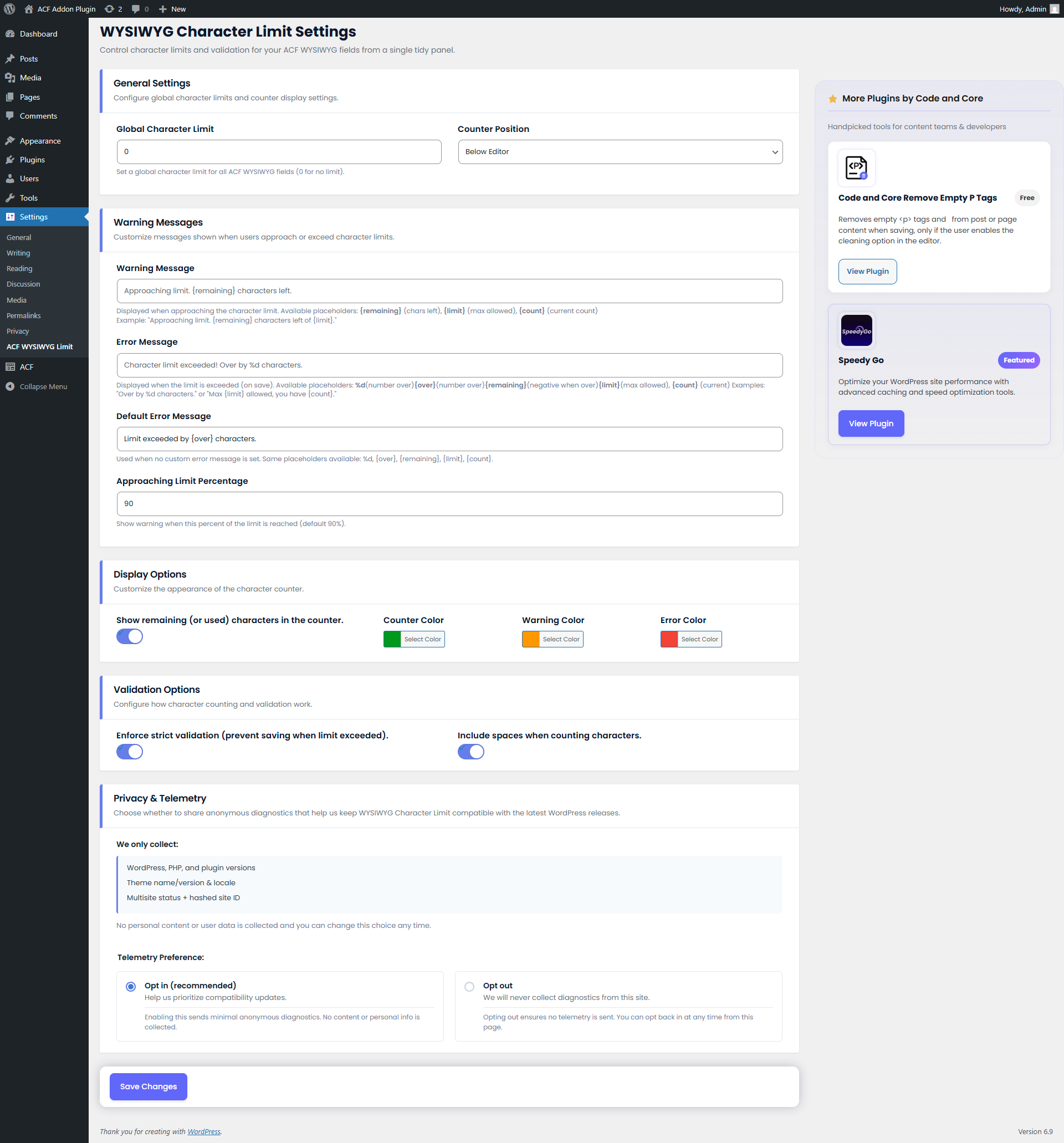Click the home icon beside ACF Addon Plugin
The width and height of the screenshot is (1064, 1143).
pos(29,9)
